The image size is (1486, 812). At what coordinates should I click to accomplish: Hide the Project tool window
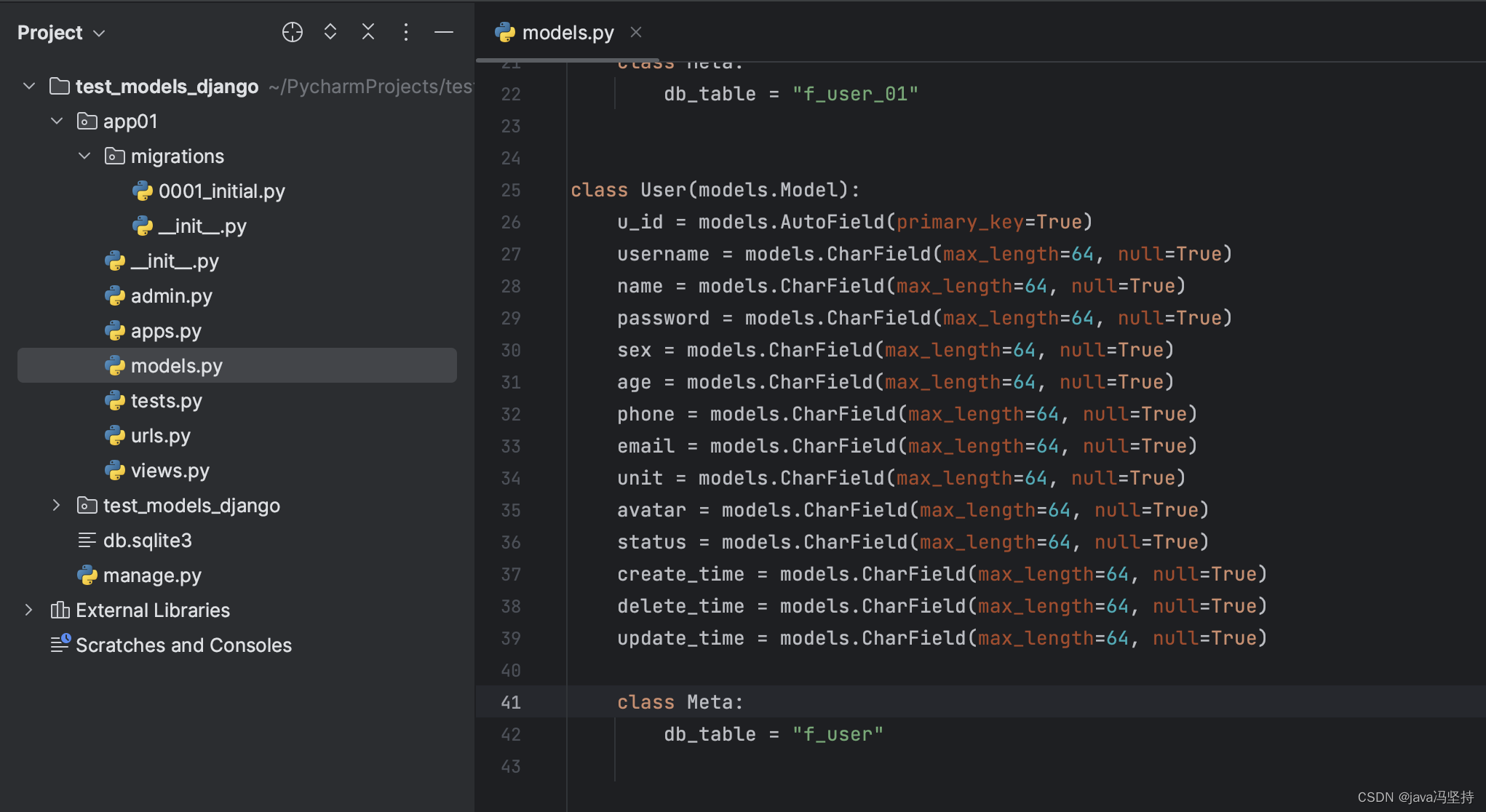444,32
